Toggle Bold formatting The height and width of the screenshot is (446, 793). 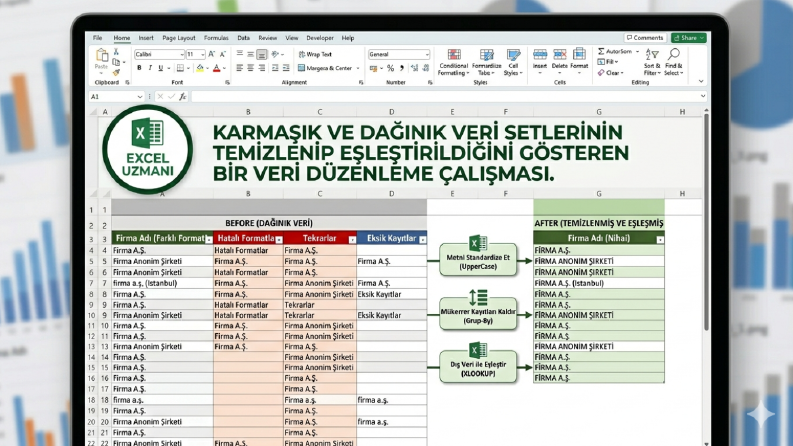139,68
